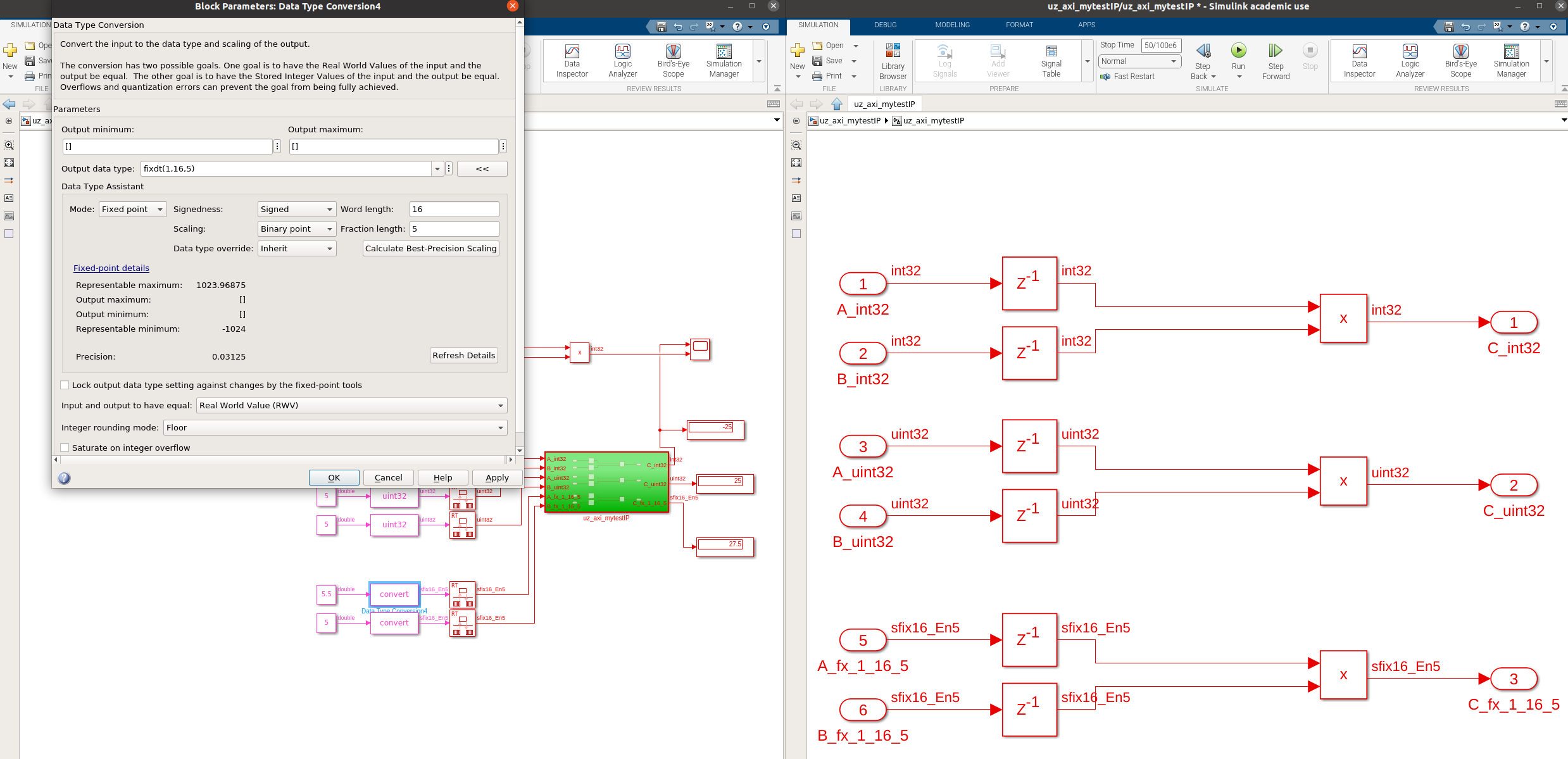Click the Word length input field
This screenshot has height=759, width=1568.
[454, 210]
